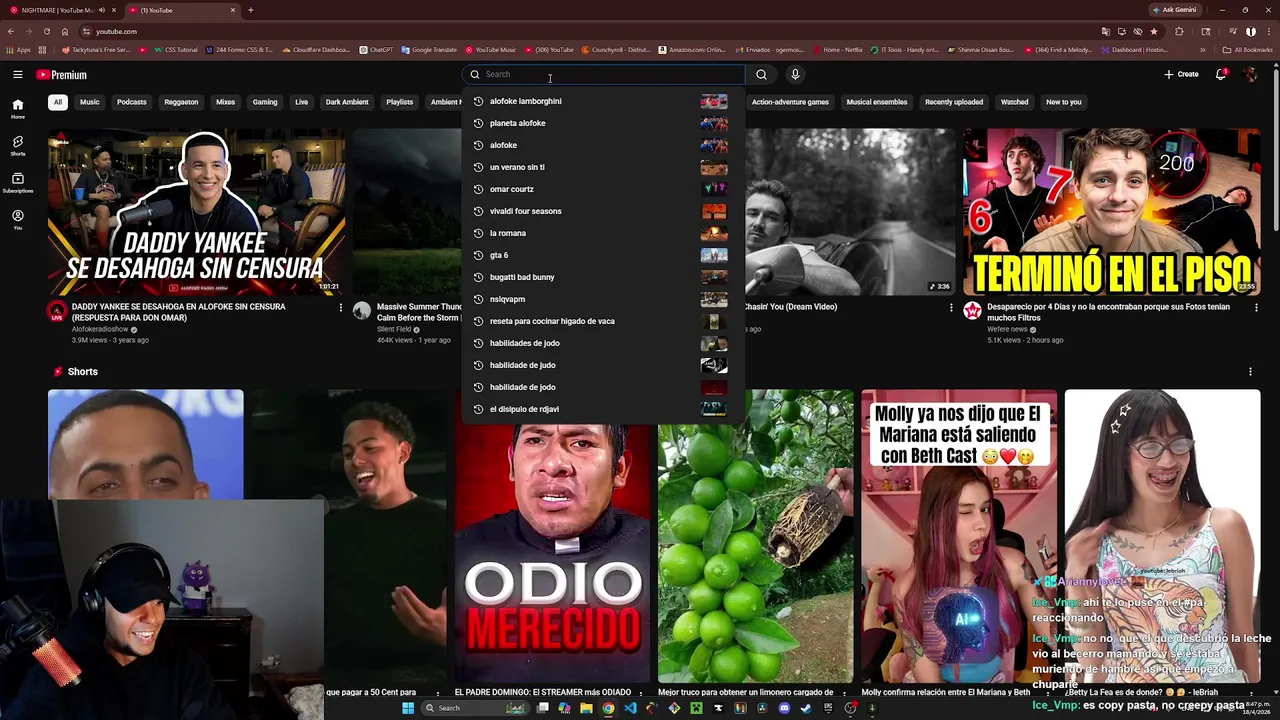Select Musical ensembles chip

877,102
